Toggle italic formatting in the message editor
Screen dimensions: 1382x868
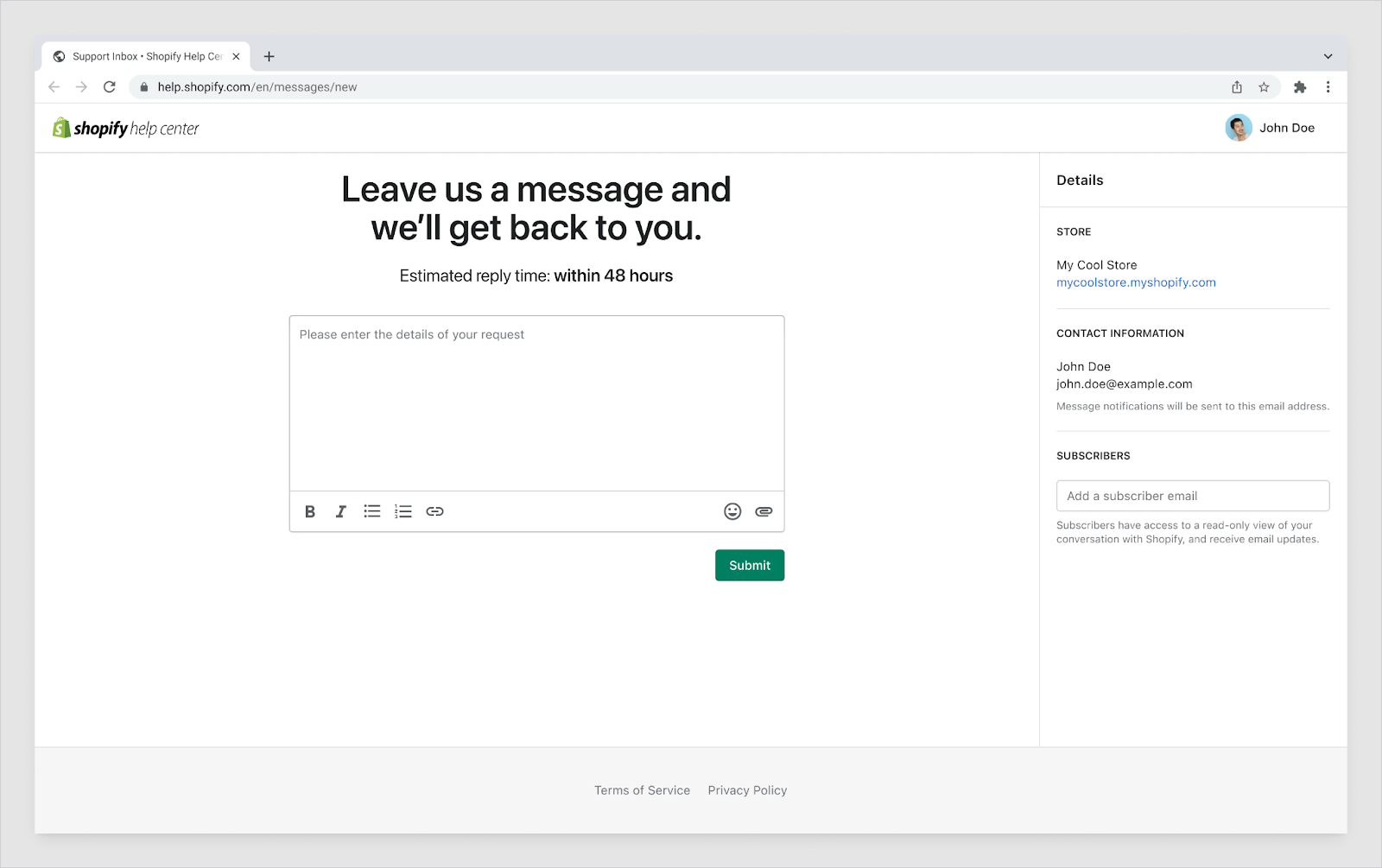pyautogui.click(x=341, y=511)
